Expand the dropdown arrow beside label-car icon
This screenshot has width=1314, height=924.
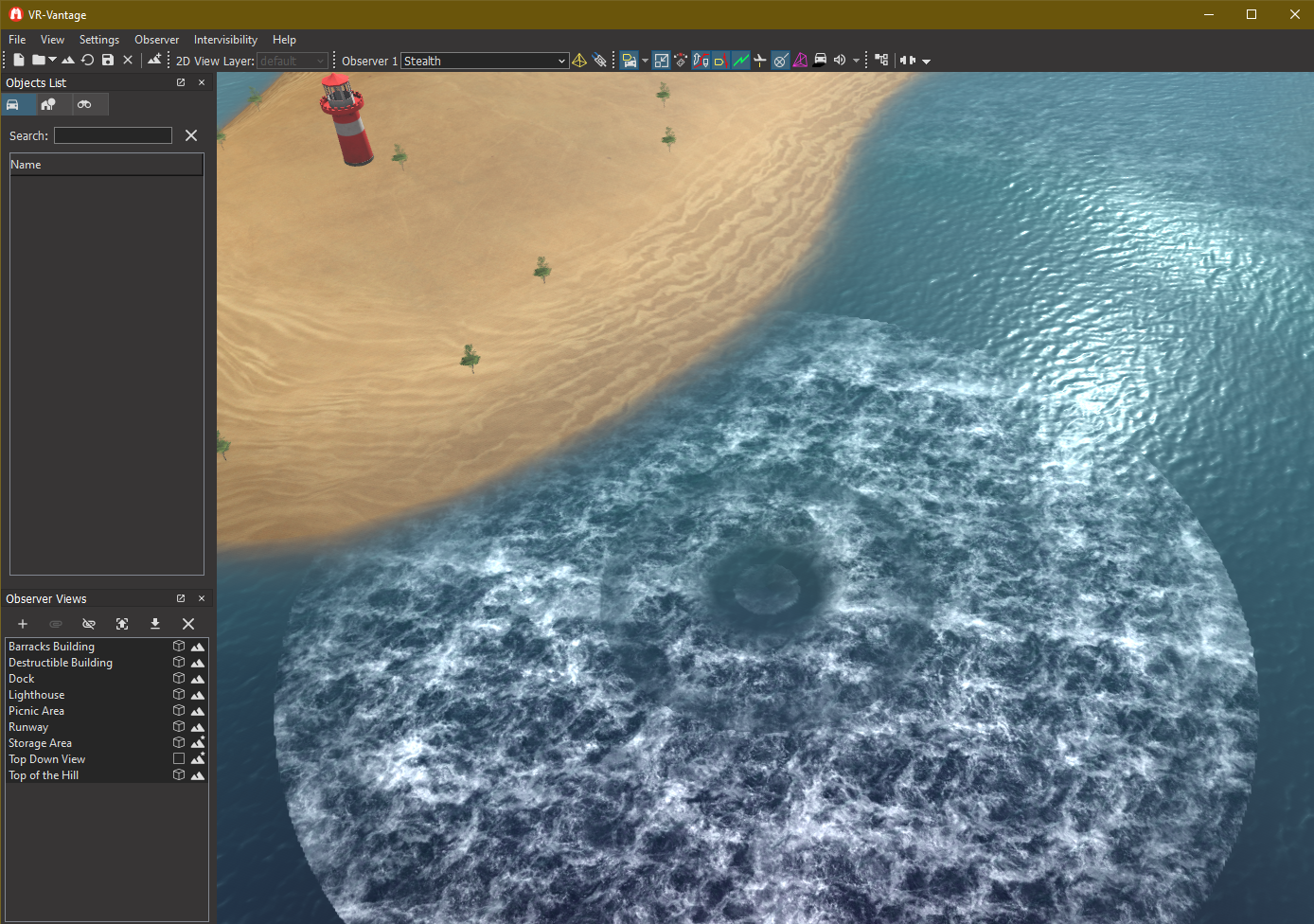coord(646,61)
